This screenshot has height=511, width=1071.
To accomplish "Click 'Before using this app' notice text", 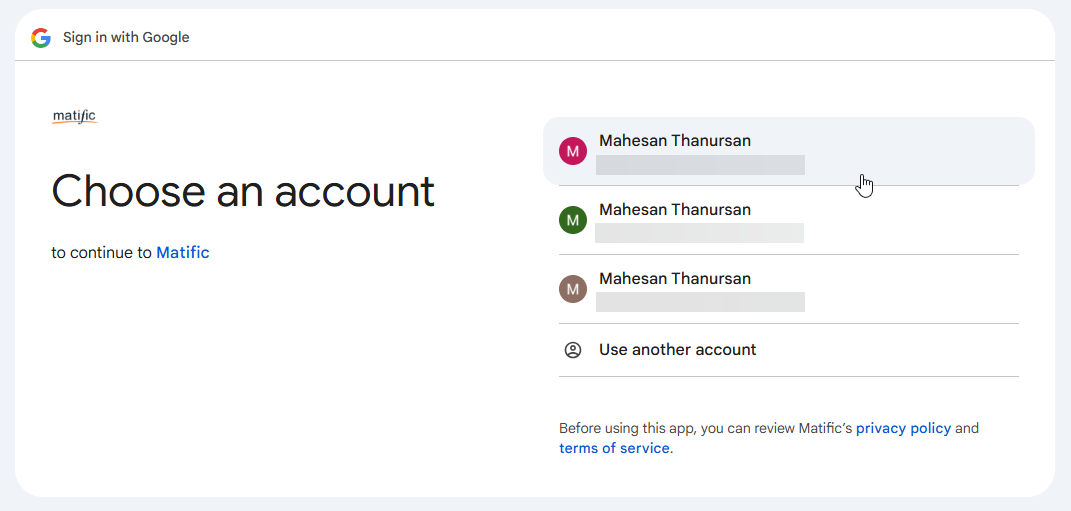I will tap(768, 439).
